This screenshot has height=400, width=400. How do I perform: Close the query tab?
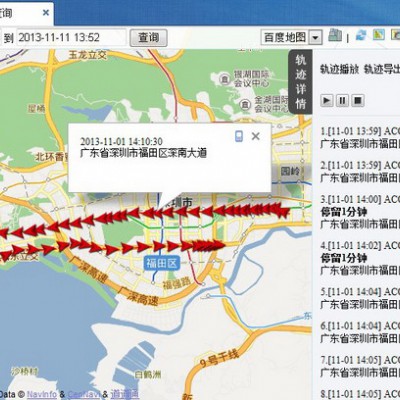(46, 13)
